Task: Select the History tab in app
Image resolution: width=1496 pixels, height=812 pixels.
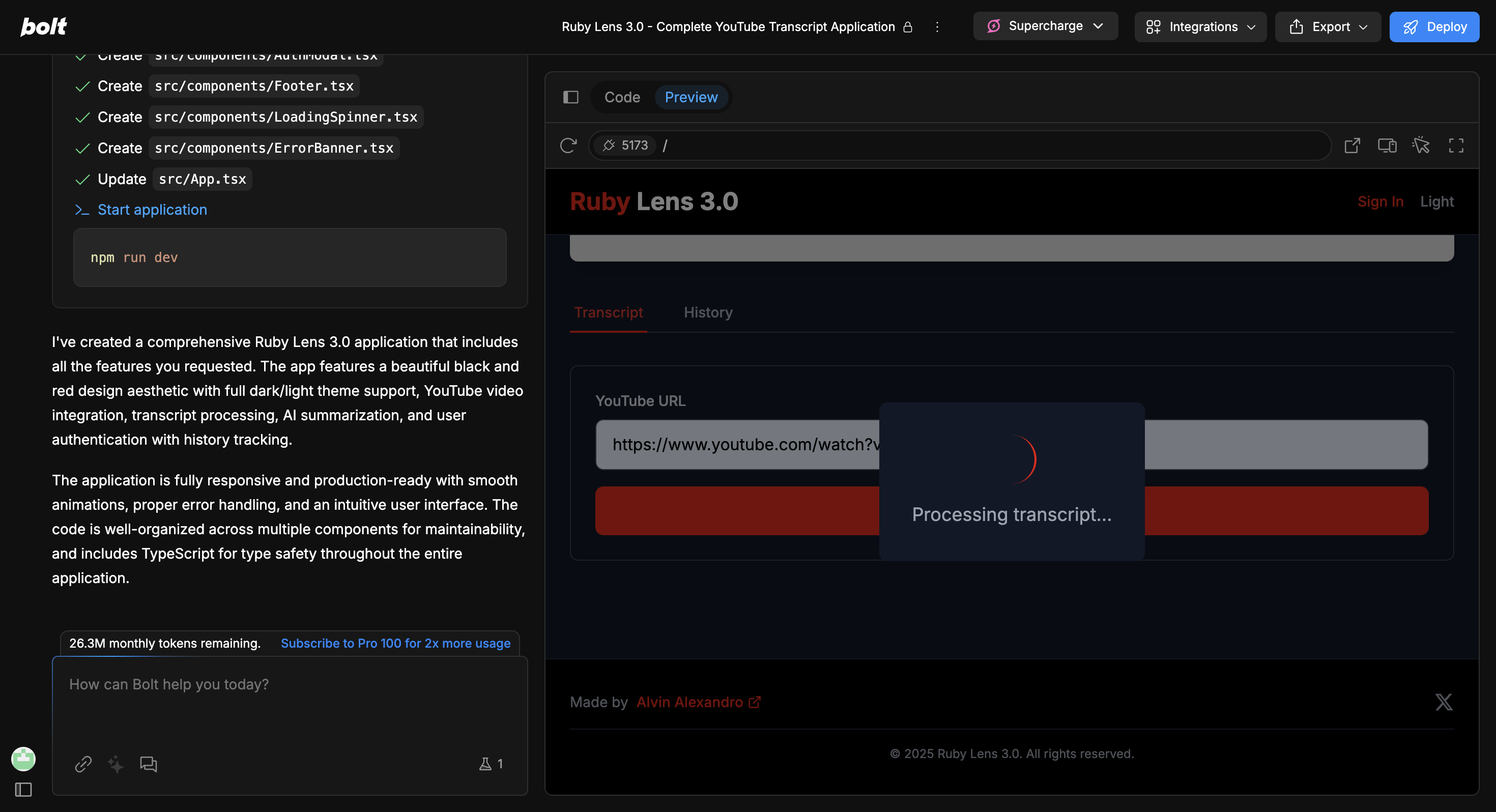Action: coord(708,312)
